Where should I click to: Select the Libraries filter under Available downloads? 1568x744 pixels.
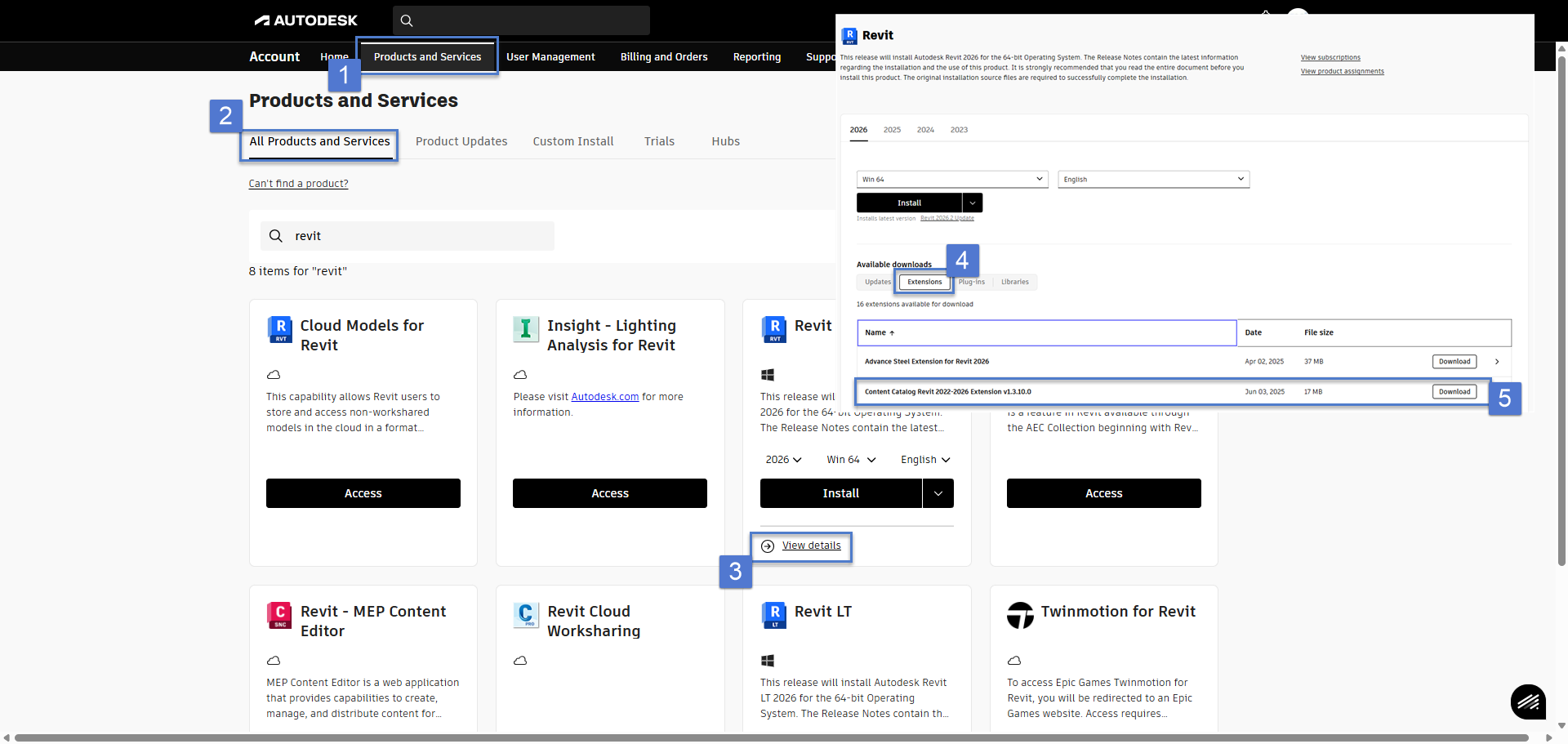[x=1015, y=282]
